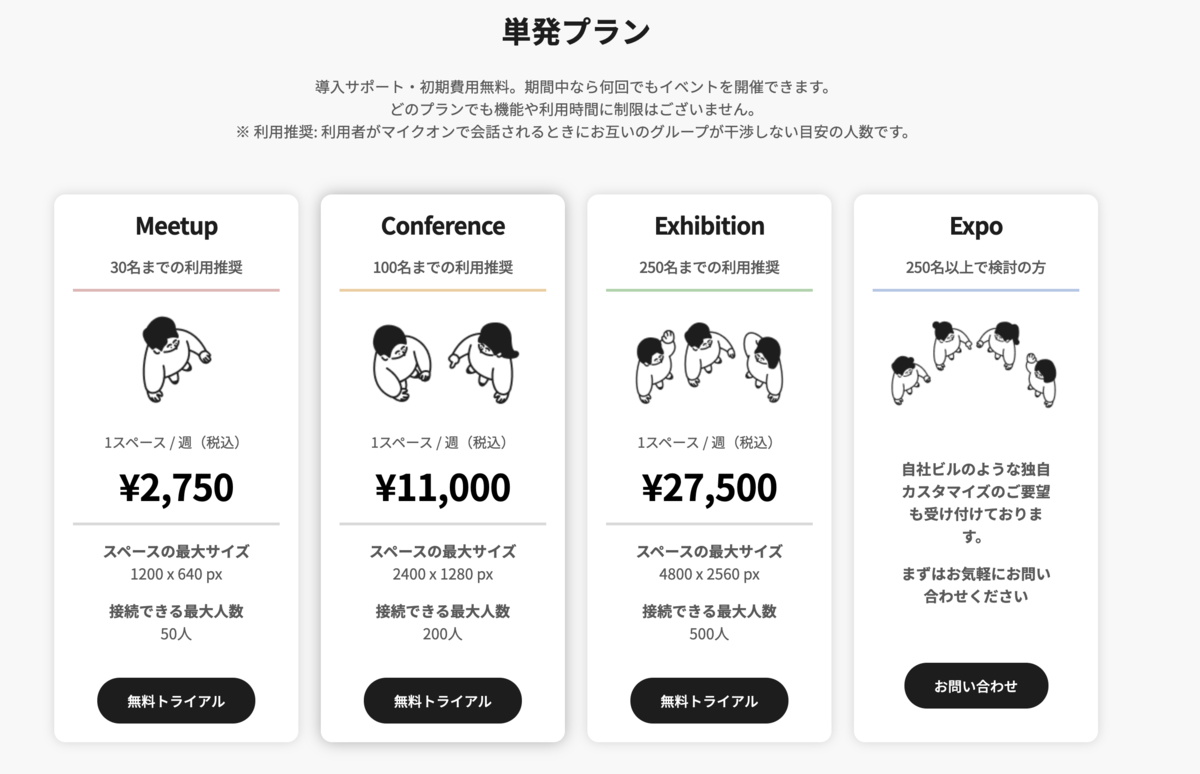
Task: Click the pink divider line under Meetup
Action: [x=176, y=291]
